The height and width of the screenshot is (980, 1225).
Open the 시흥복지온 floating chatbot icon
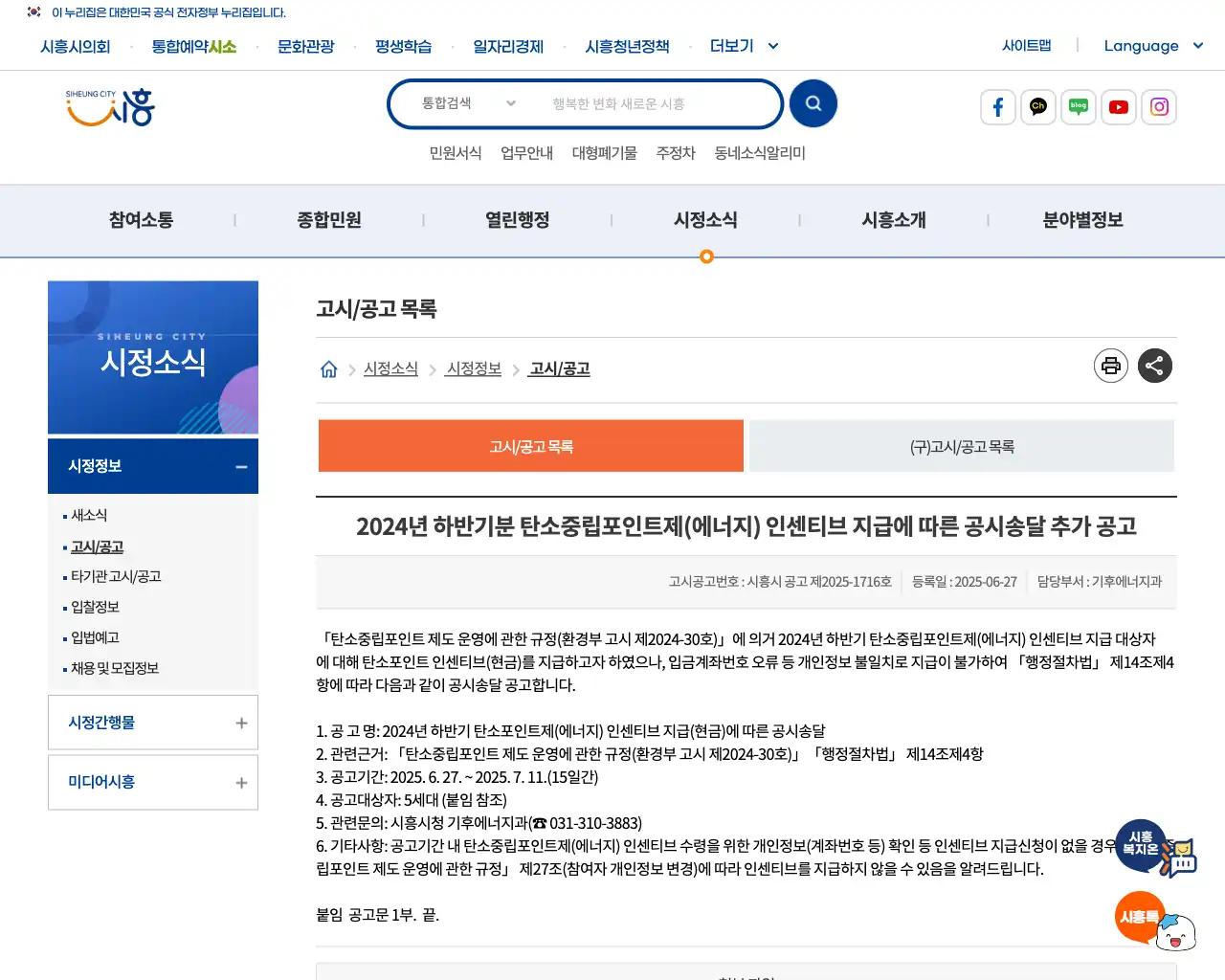1156,848
